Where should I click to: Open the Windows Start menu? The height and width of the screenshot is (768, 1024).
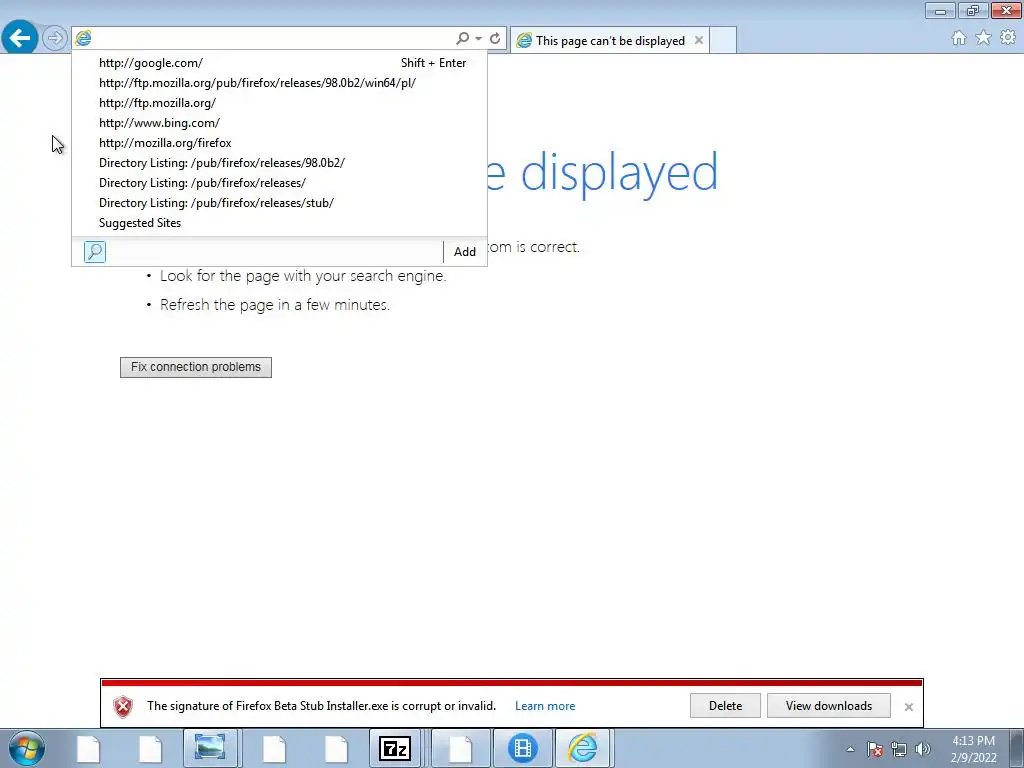click(x=27, y=748)
